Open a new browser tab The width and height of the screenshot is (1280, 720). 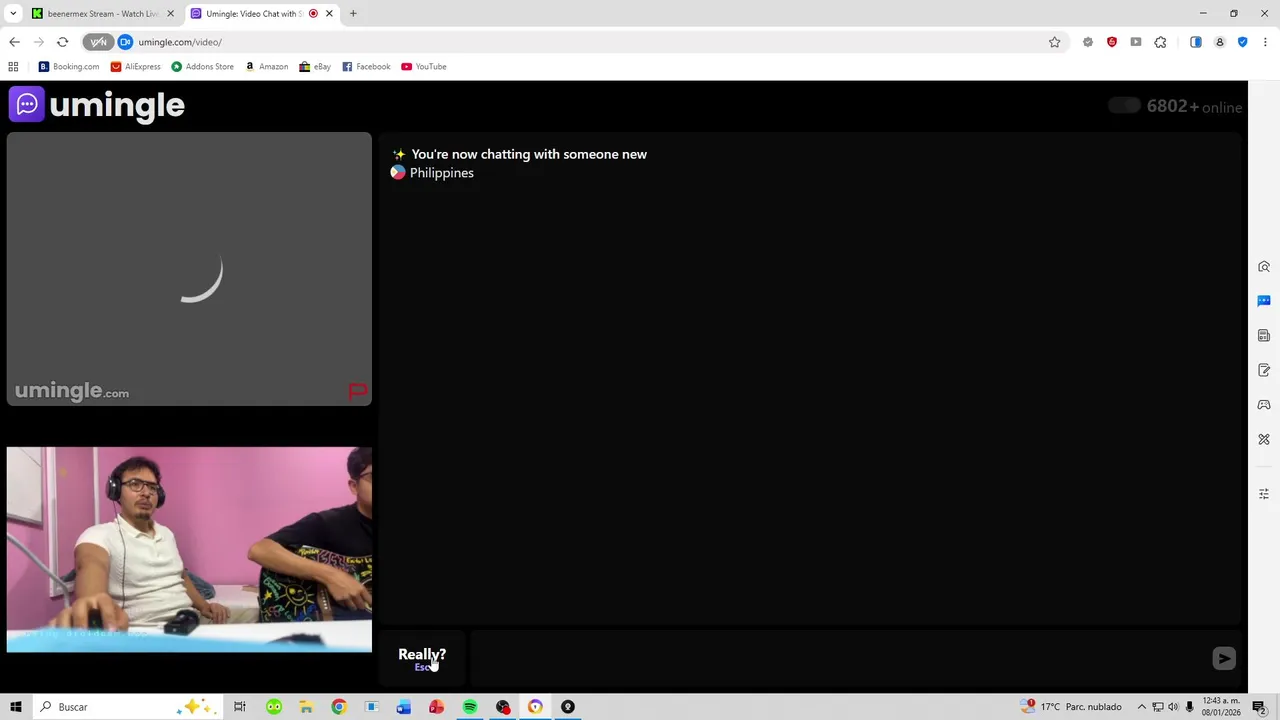pos(353,14)
